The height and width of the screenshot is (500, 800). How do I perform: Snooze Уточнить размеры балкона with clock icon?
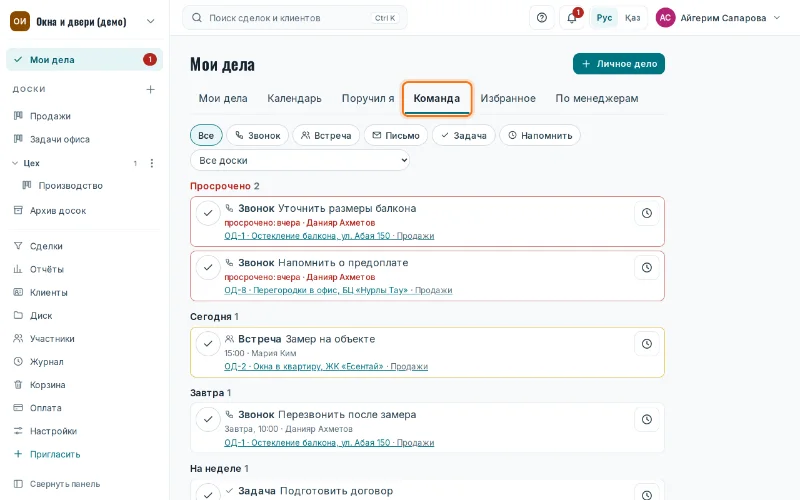[646, 213]
